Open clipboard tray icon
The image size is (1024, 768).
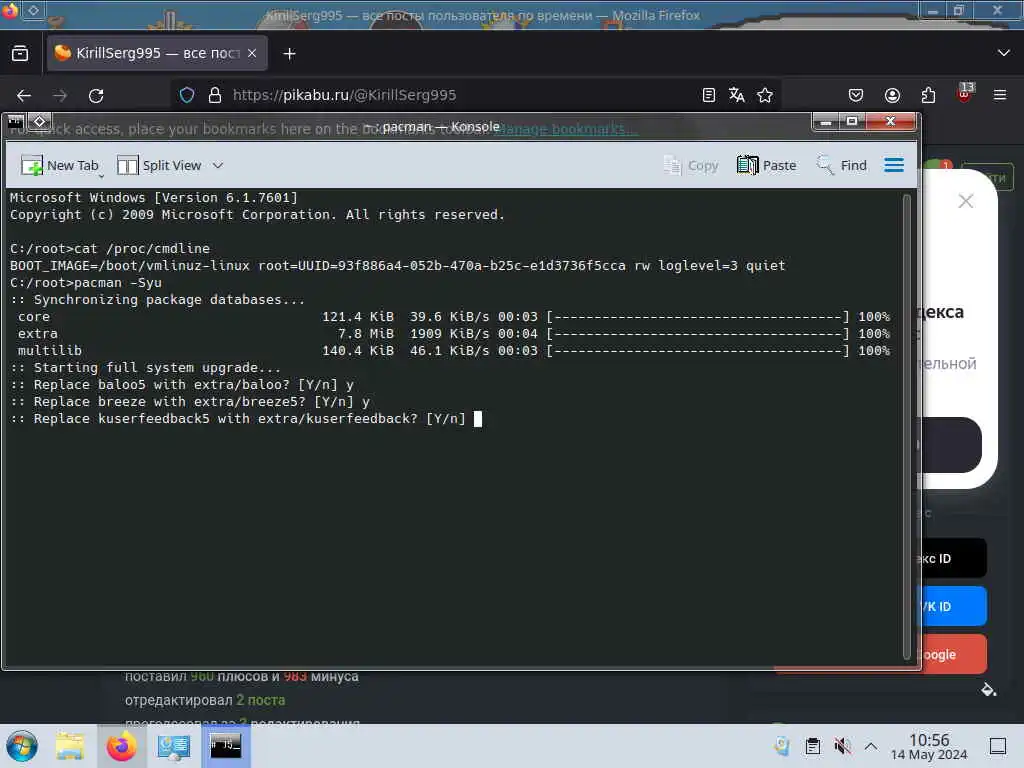(812, 746)
